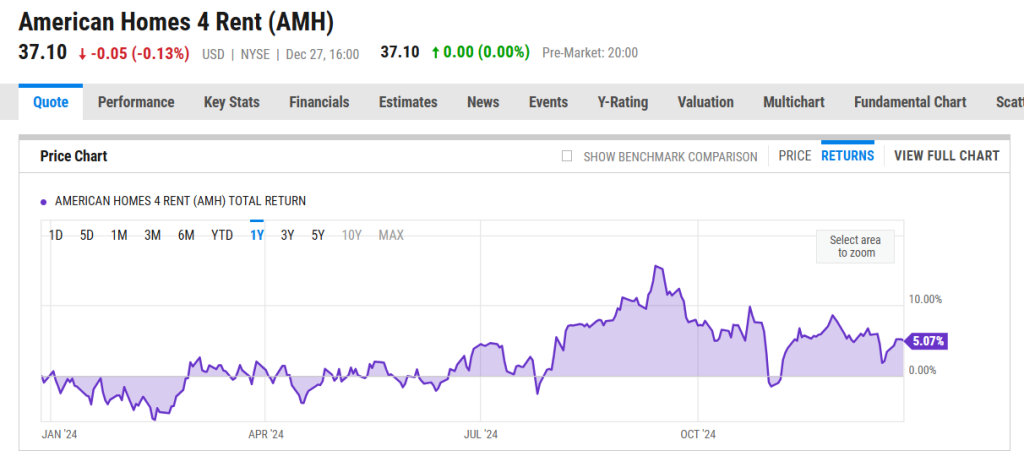Viewport: 1024px width, 467px height.
Task: Switch chart range to 3Y
Action: click(287, 235)
